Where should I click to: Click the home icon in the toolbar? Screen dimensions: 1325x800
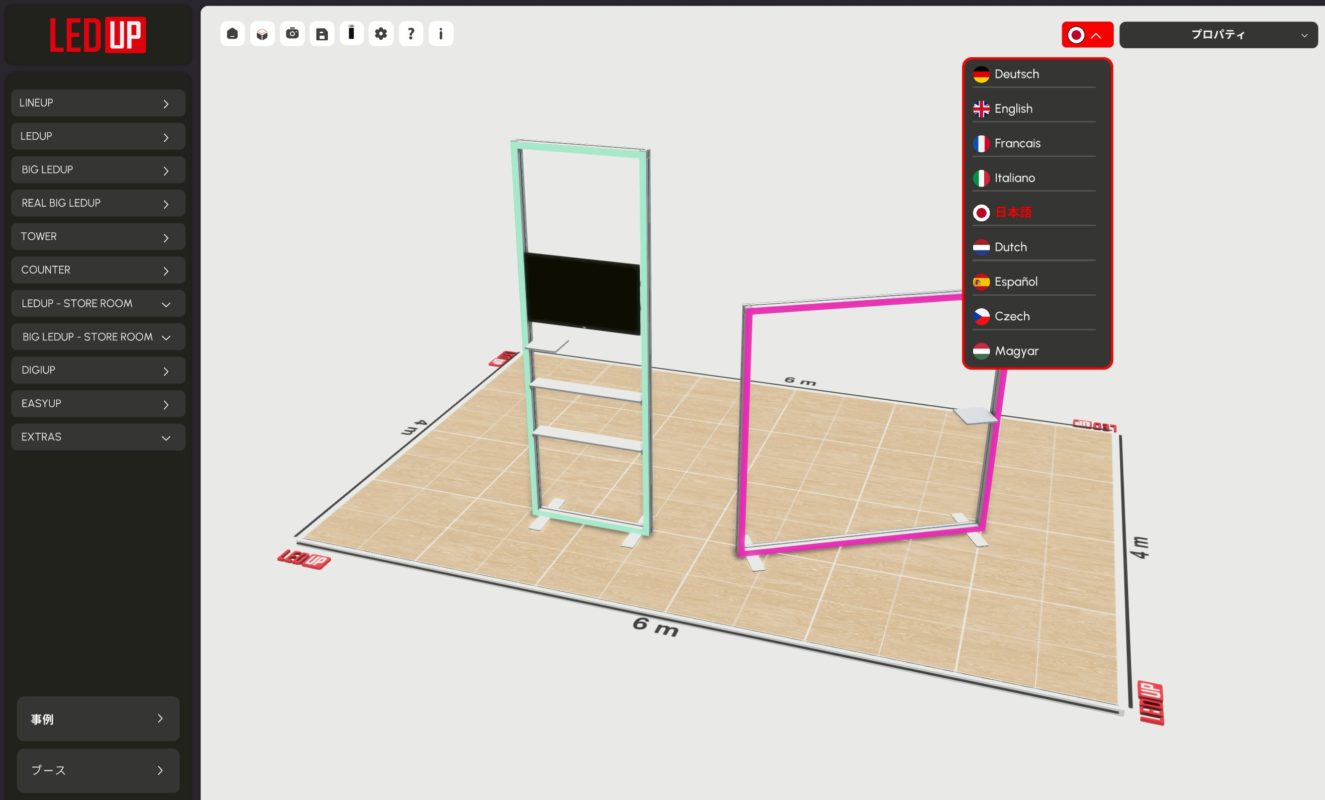[232, 34]
